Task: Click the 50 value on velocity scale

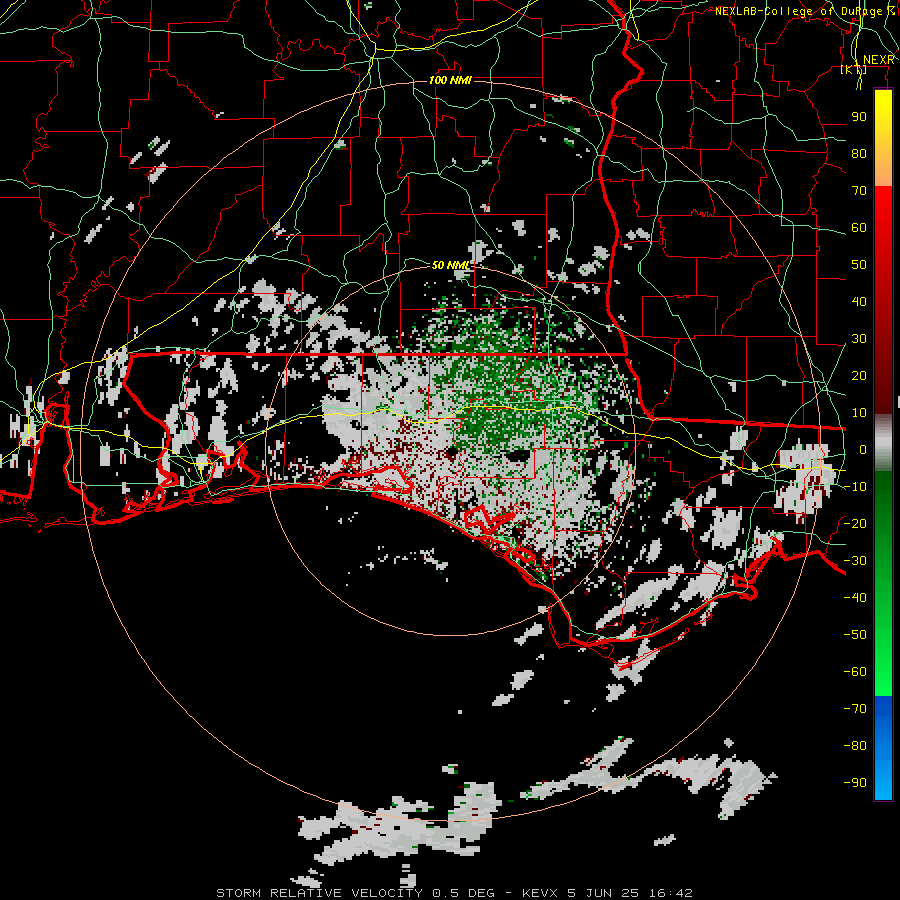Action: [x=859, y=265]
